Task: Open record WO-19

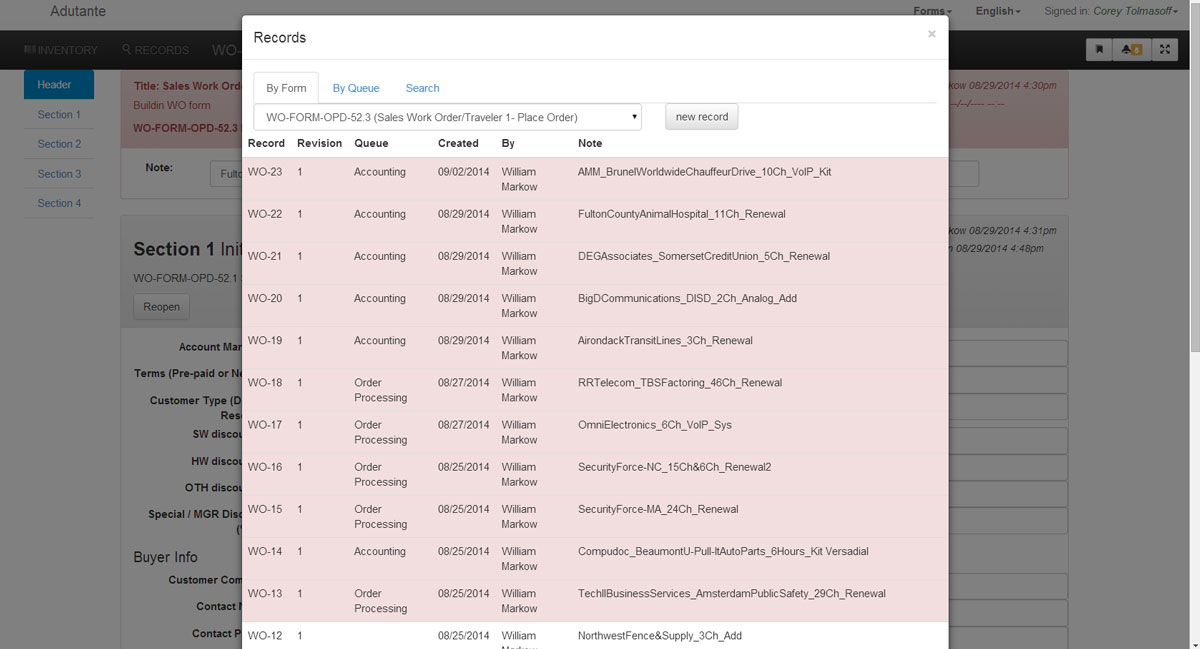Action: (265, 340)
